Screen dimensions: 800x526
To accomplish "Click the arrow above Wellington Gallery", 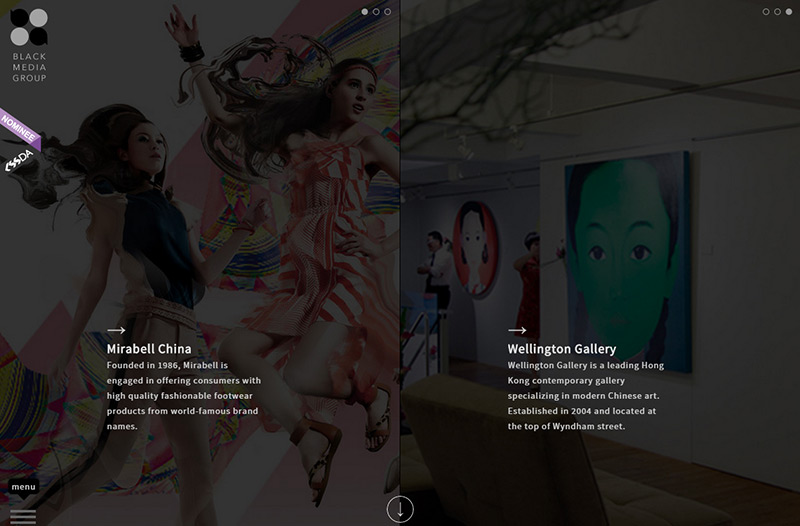I will 517,330.
